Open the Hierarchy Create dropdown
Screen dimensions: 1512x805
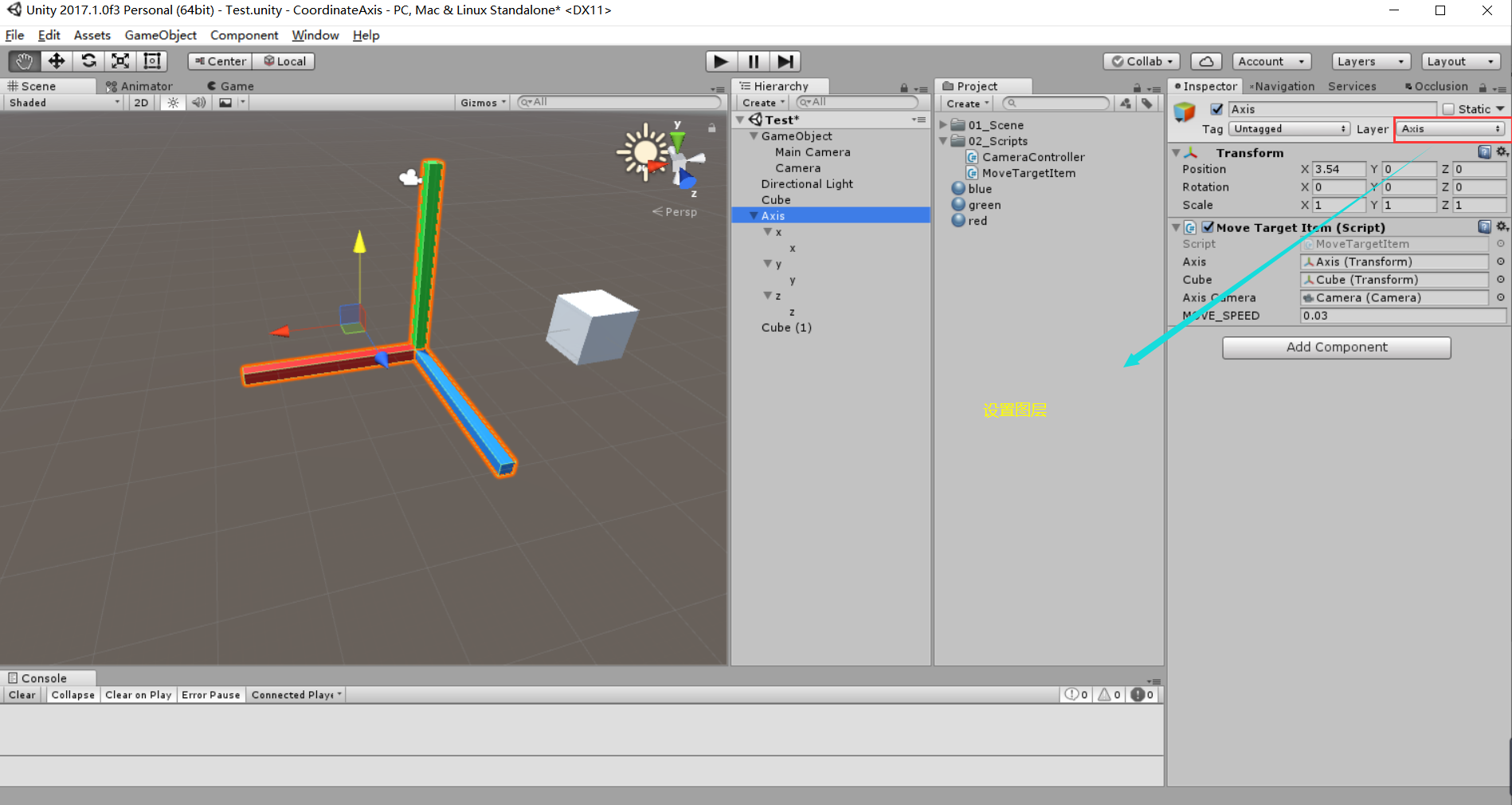[763, 103]
